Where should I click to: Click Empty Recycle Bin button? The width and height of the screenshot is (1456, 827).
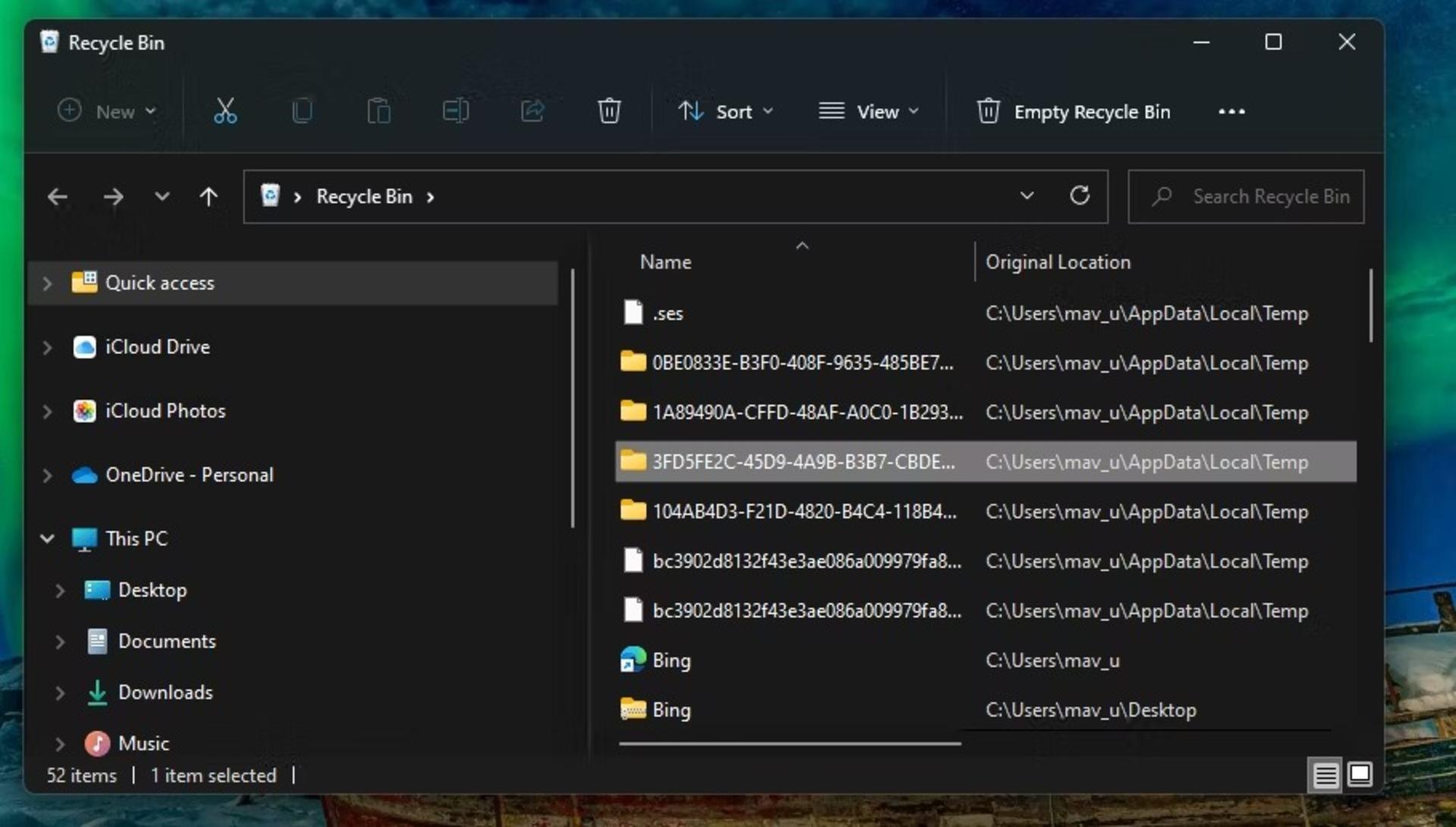(x=1073, y=111)
